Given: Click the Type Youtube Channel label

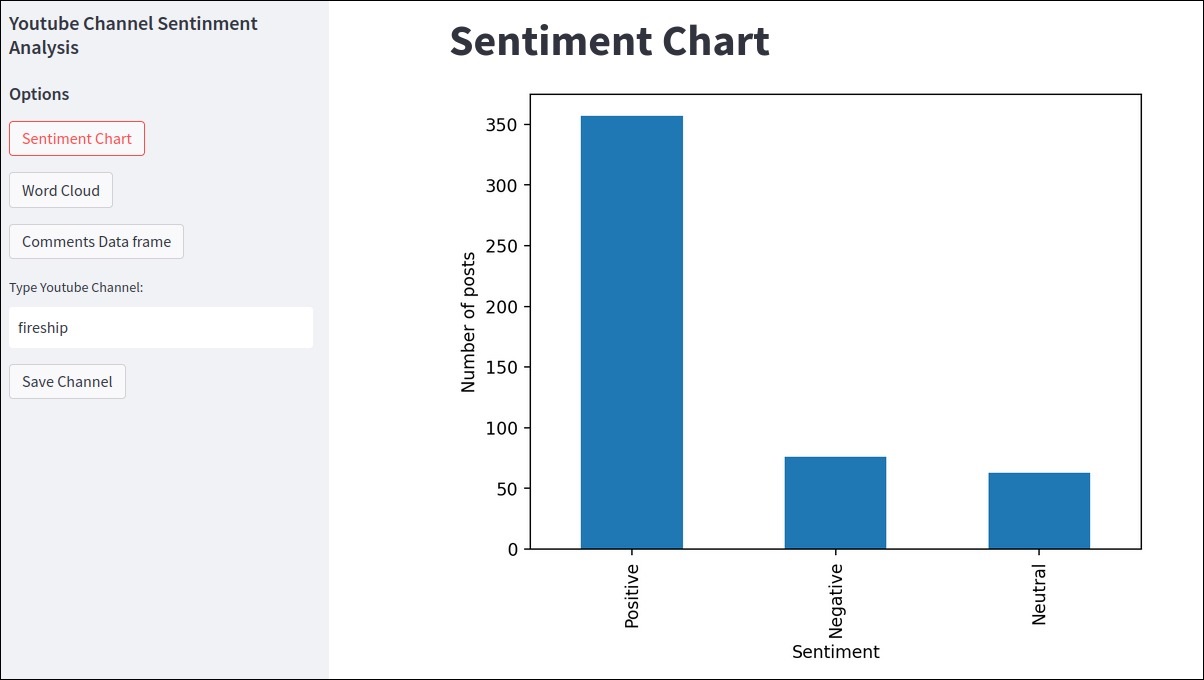Looking at the screenshot, I should click(76, 288).
